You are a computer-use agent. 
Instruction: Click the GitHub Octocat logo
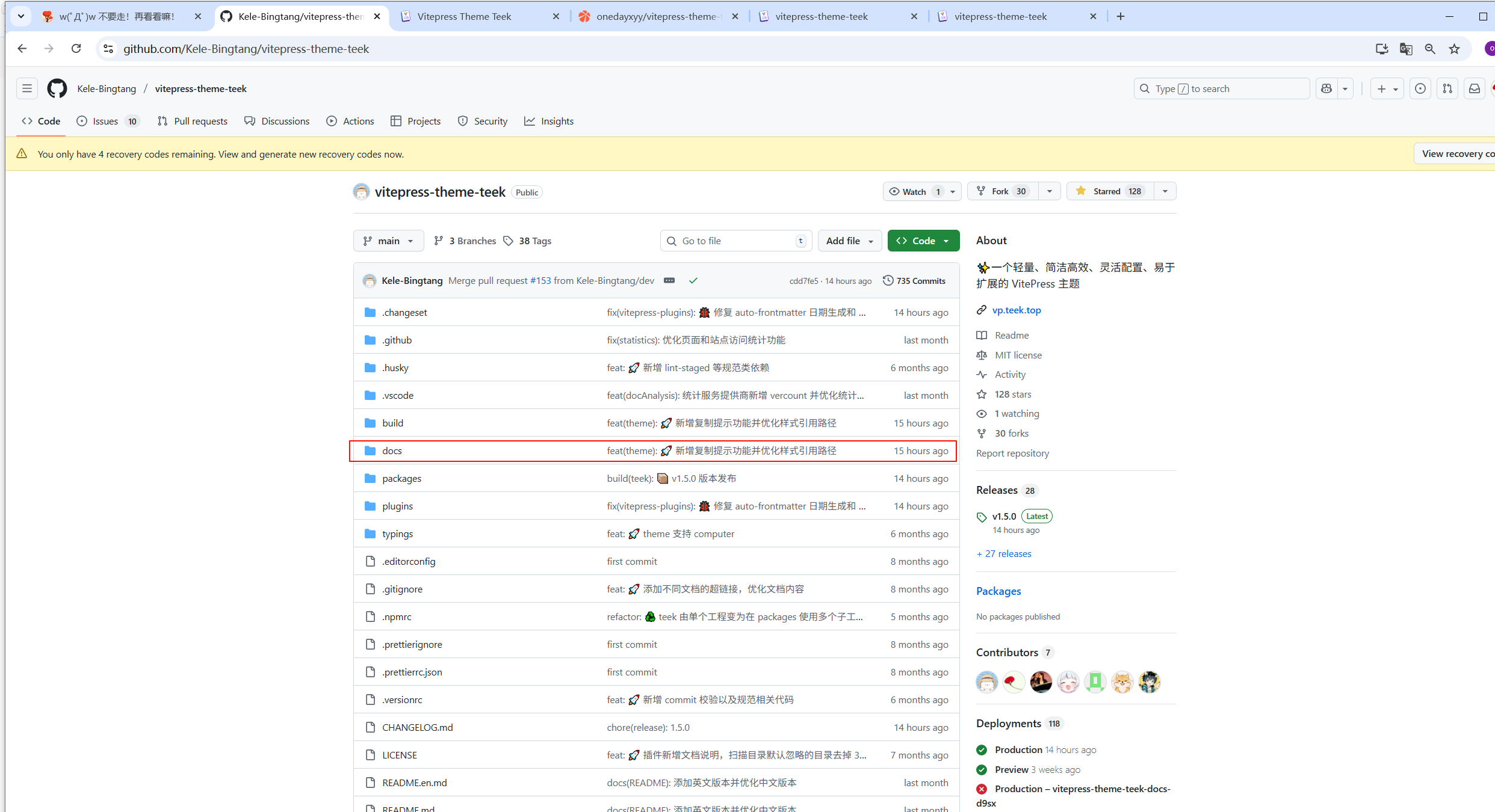[57, 88]
